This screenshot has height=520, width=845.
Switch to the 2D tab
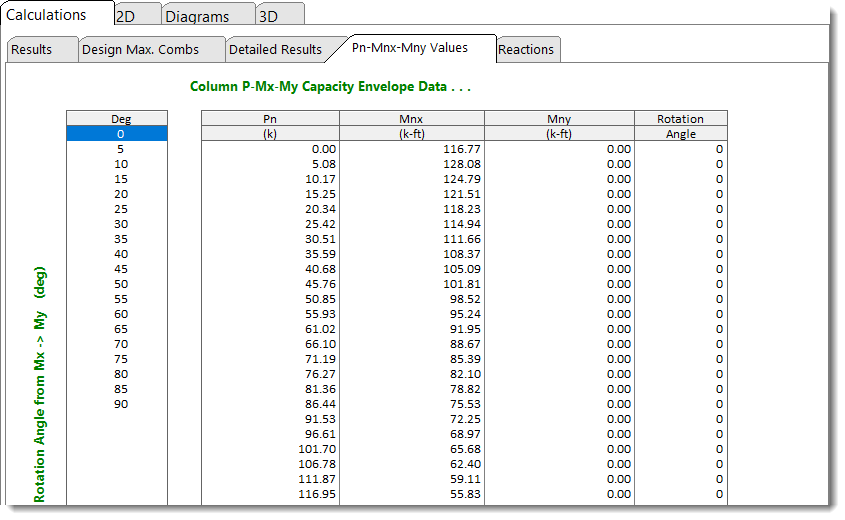[x=132, y=15]
